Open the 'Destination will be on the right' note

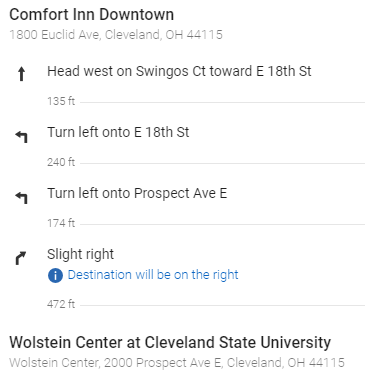153,275
